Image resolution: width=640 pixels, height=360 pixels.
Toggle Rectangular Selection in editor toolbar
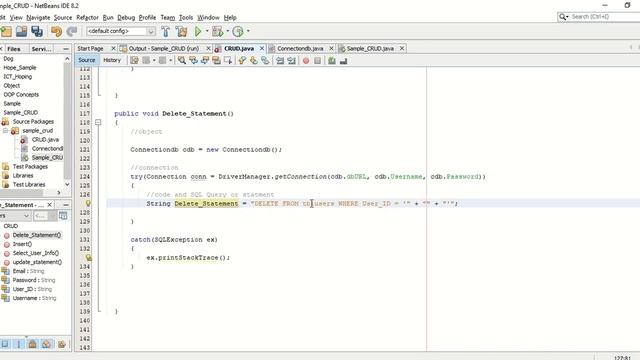pos(228,60)
